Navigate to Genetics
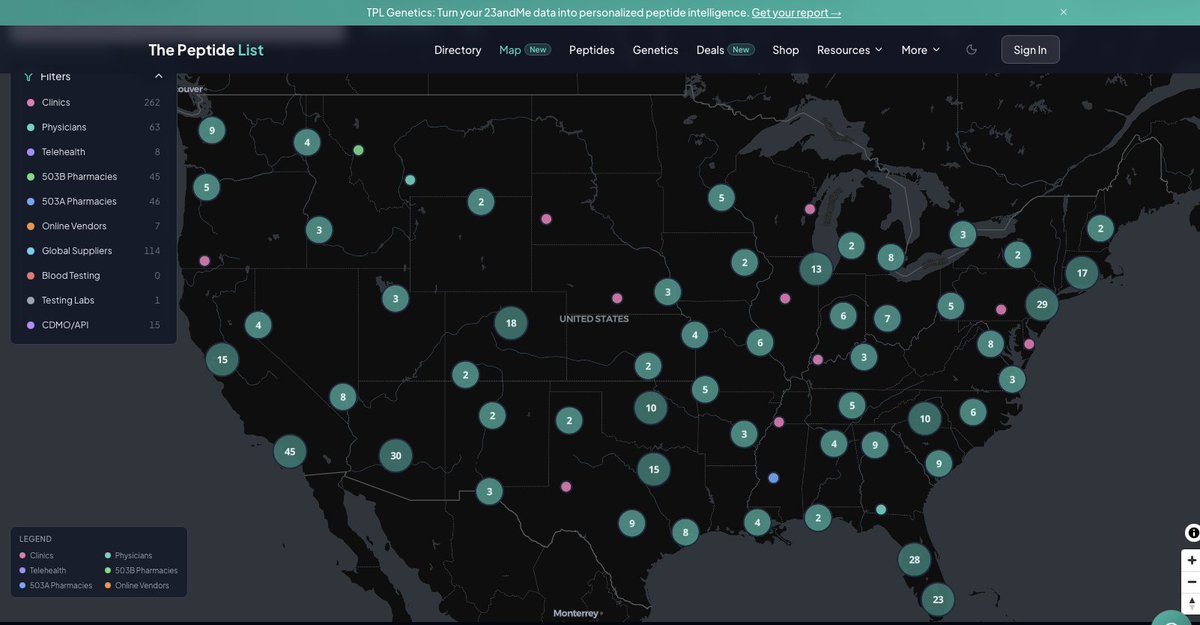This screenshot has width=1200, height=625. click(x=655, y=50)
